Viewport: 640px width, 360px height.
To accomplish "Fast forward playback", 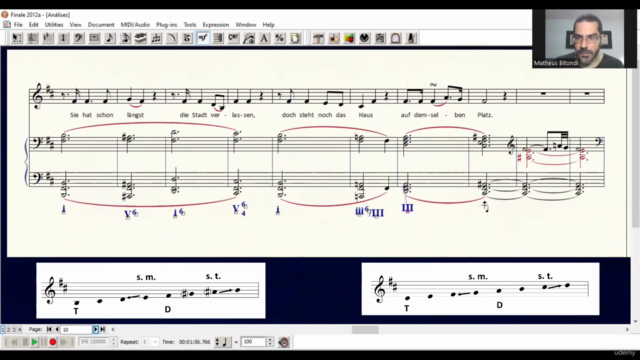I will point(63,342).
